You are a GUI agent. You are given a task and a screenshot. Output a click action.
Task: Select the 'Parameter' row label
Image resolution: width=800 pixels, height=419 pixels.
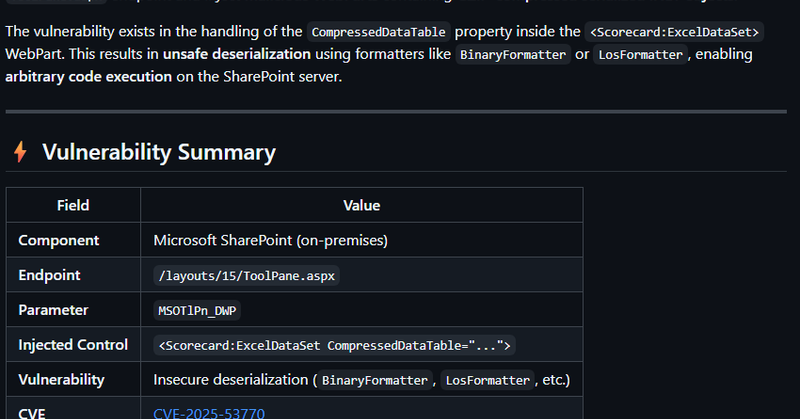pos(53,310)
